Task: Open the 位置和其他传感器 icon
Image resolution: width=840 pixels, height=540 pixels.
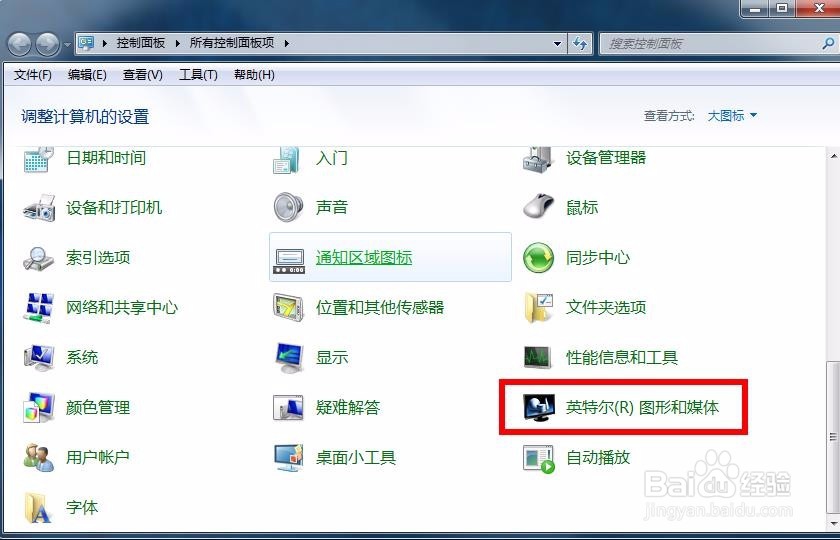Action: coord(288,308)
